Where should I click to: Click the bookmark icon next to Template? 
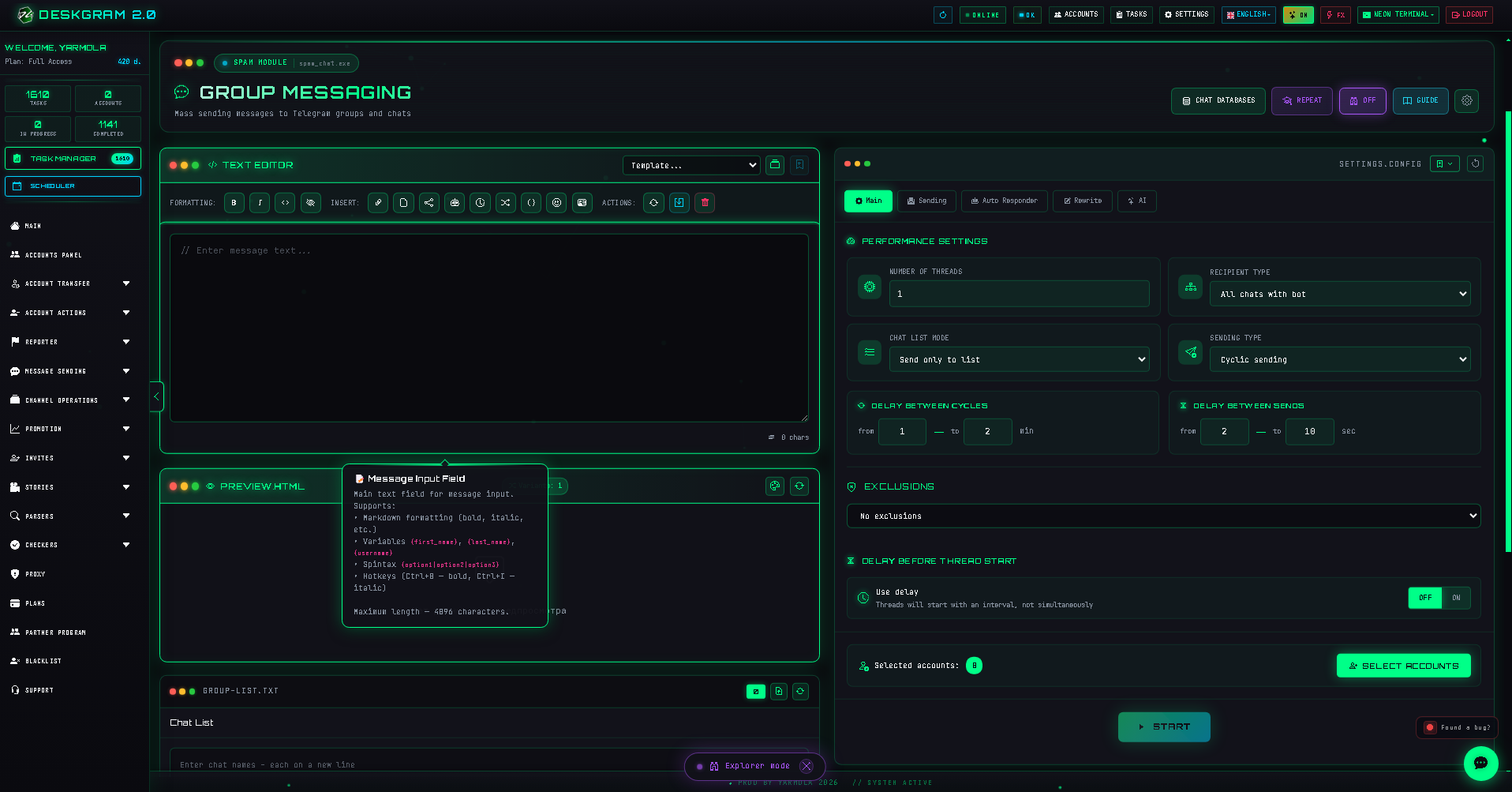(799, 165)
